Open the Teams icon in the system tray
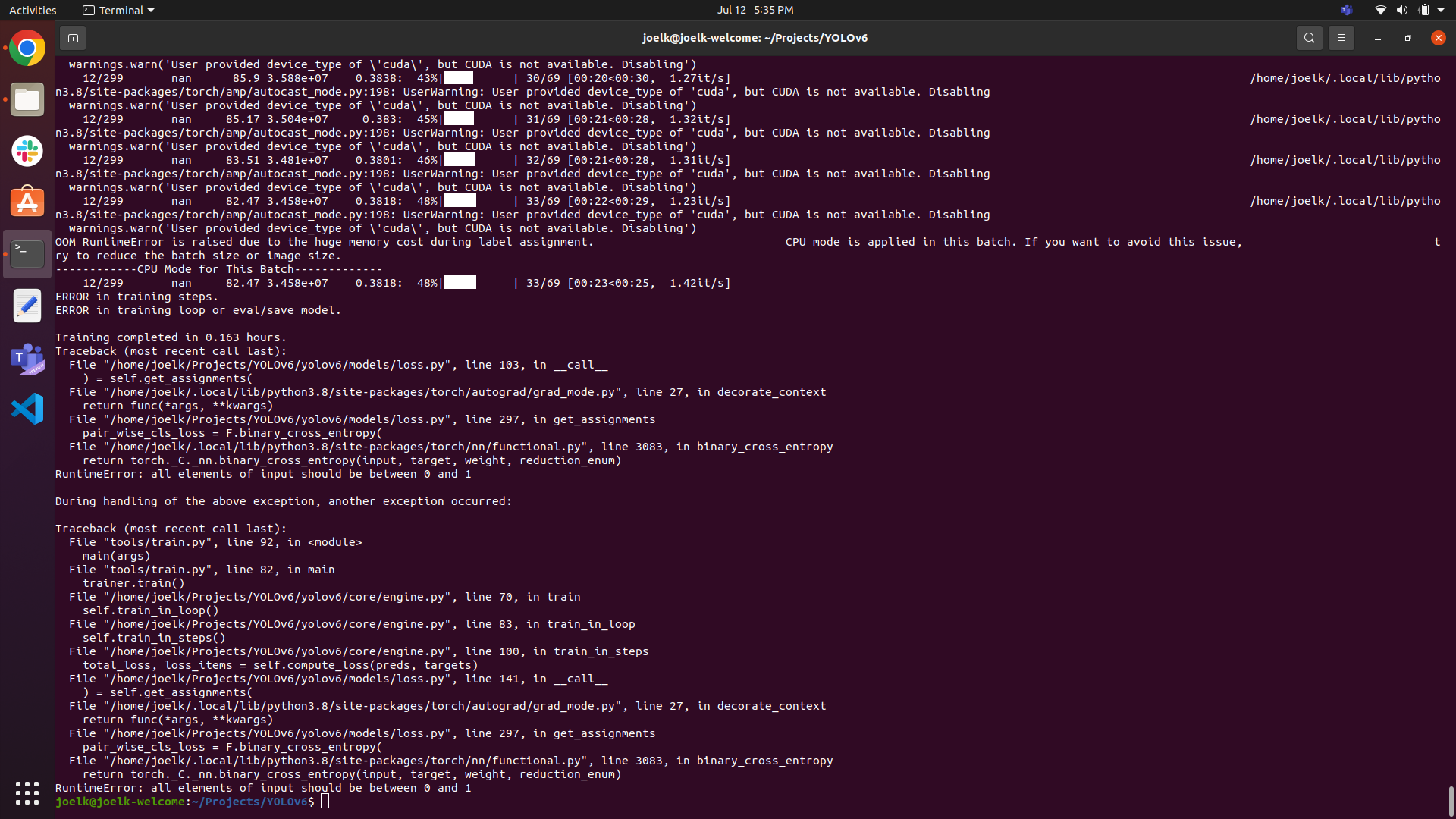 click(1347, 10)
